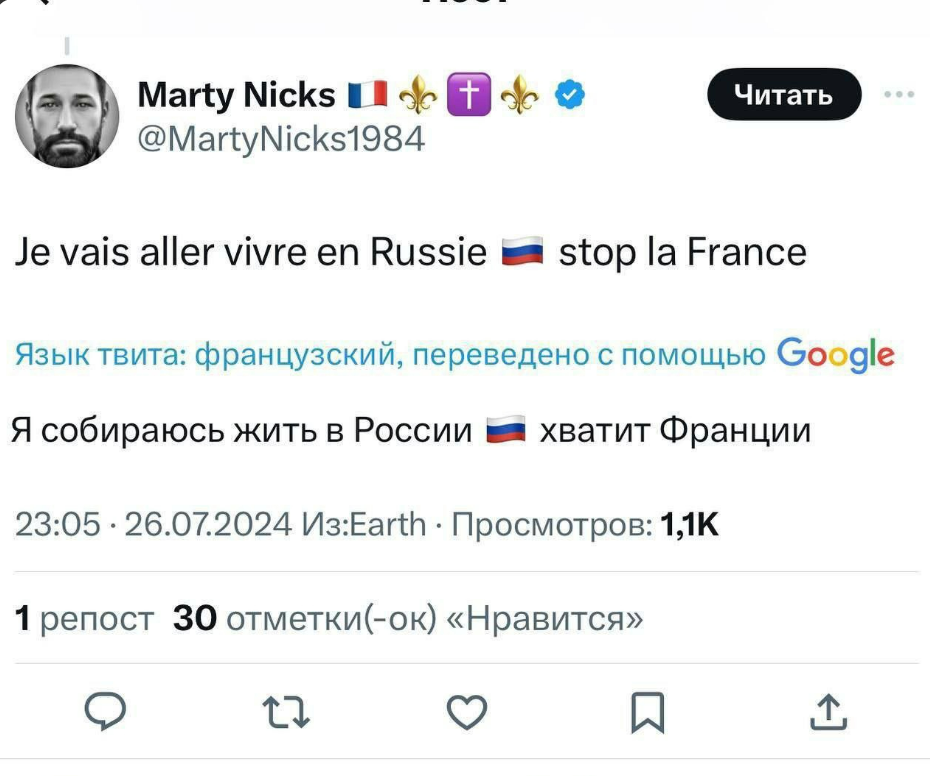The width and height of the screenshot is (930, 776).
Task: Tap the share upload icon
Action: tap(830, 712)
